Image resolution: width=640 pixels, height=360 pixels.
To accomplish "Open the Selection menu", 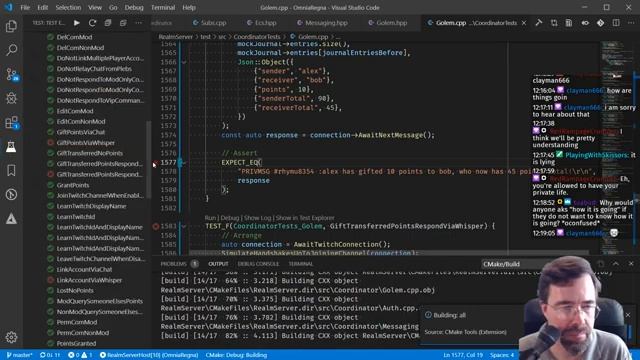I will pyautogui.click(x=68, y=7).
